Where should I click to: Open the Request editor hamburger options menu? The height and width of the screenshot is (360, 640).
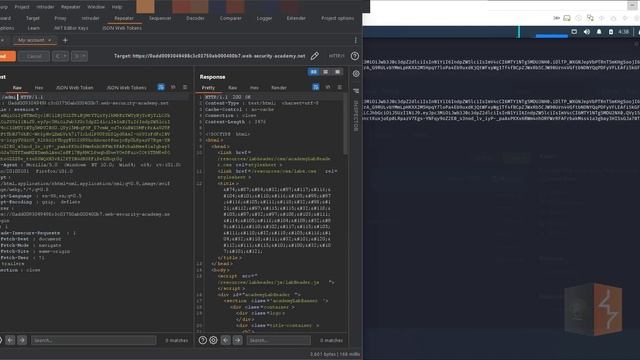pyautogui.click(x=185, y=87)
